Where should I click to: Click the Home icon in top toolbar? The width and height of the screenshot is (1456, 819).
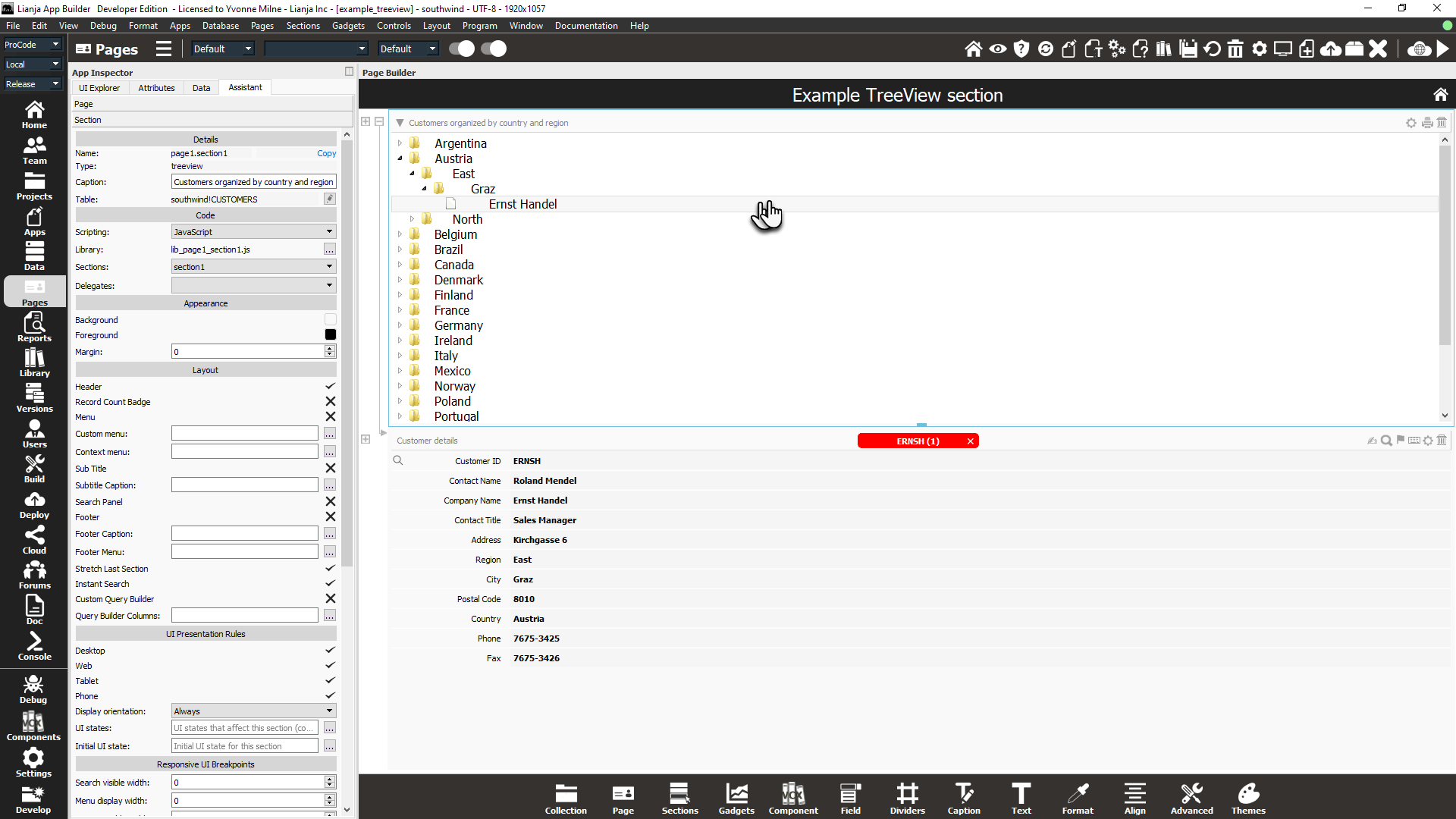click(x=973, y=49)
